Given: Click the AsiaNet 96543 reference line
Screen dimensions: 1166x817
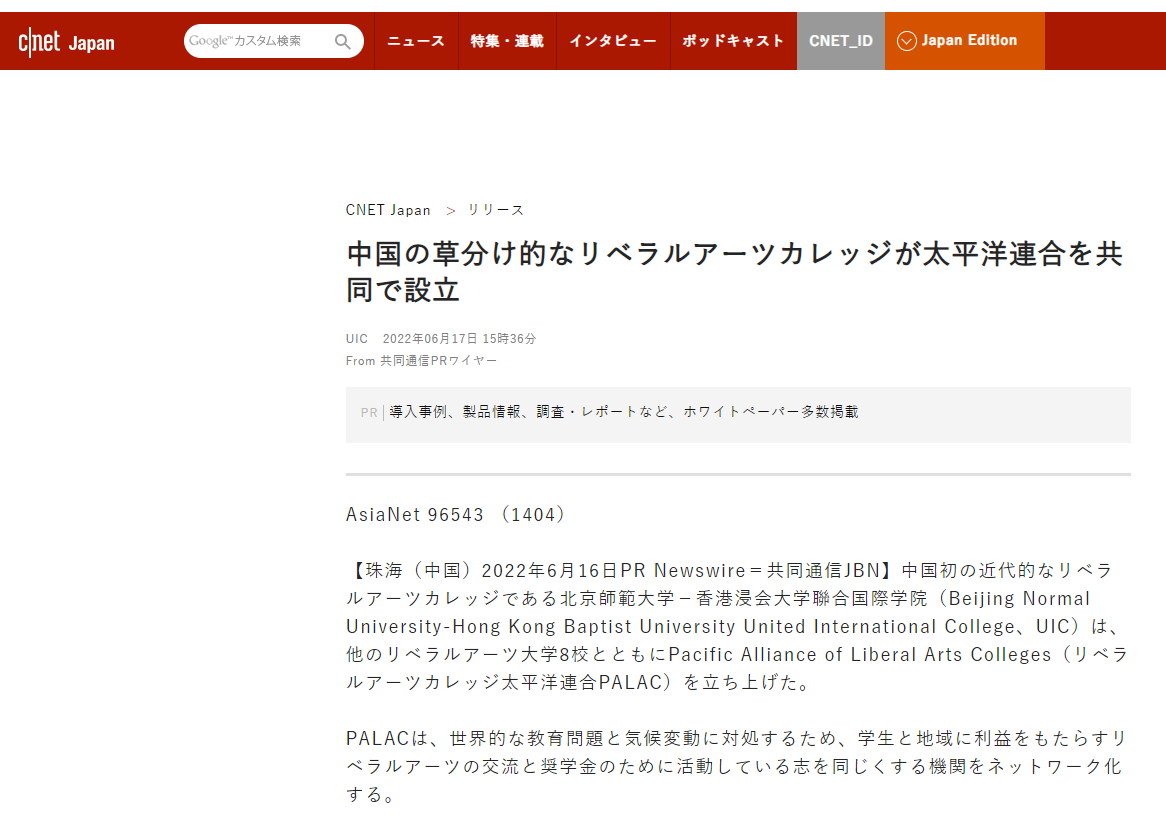Looking at the screenshot, I should pos(456,515).
